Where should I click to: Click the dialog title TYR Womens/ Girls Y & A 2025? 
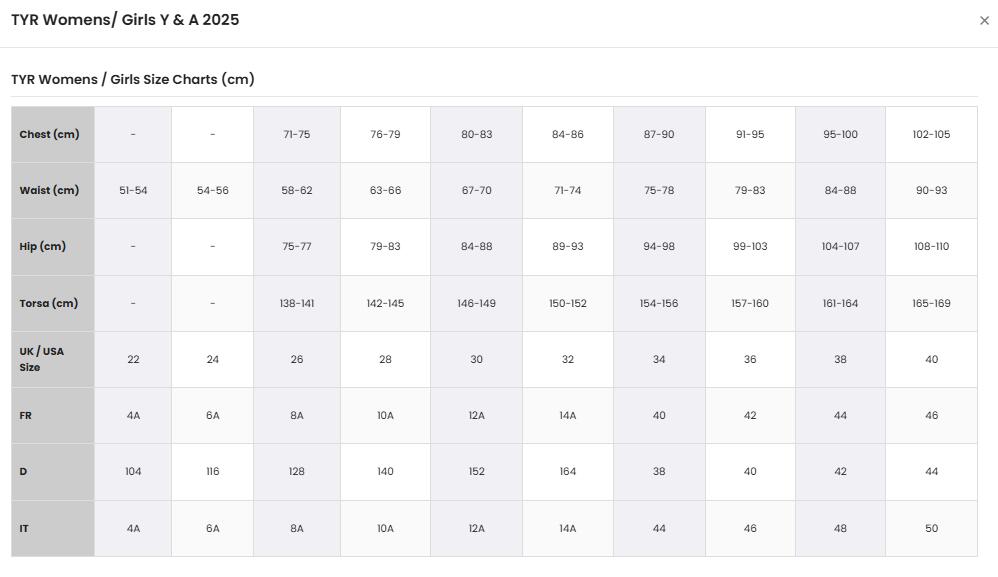pyautogui.click(x=125, y=20)
